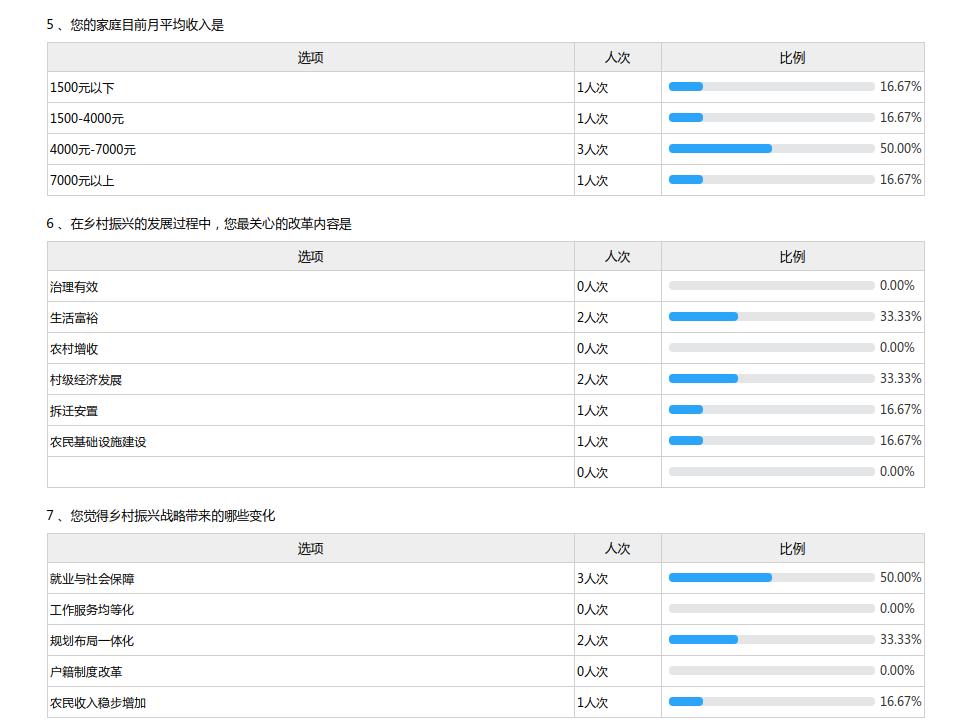Select the 户籍制度改革 option
The height and width of the screenshot is (725, 976).
[86, 672]
